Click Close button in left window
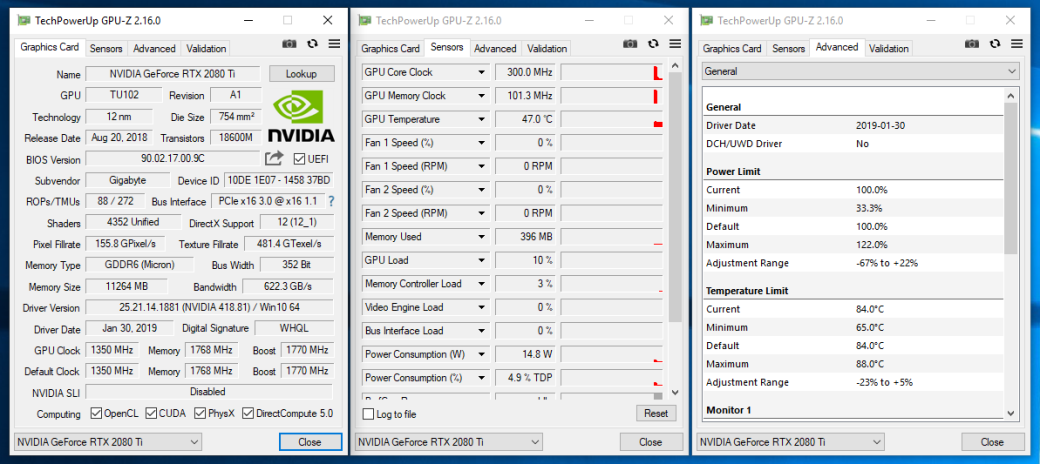 coord(310,441)
